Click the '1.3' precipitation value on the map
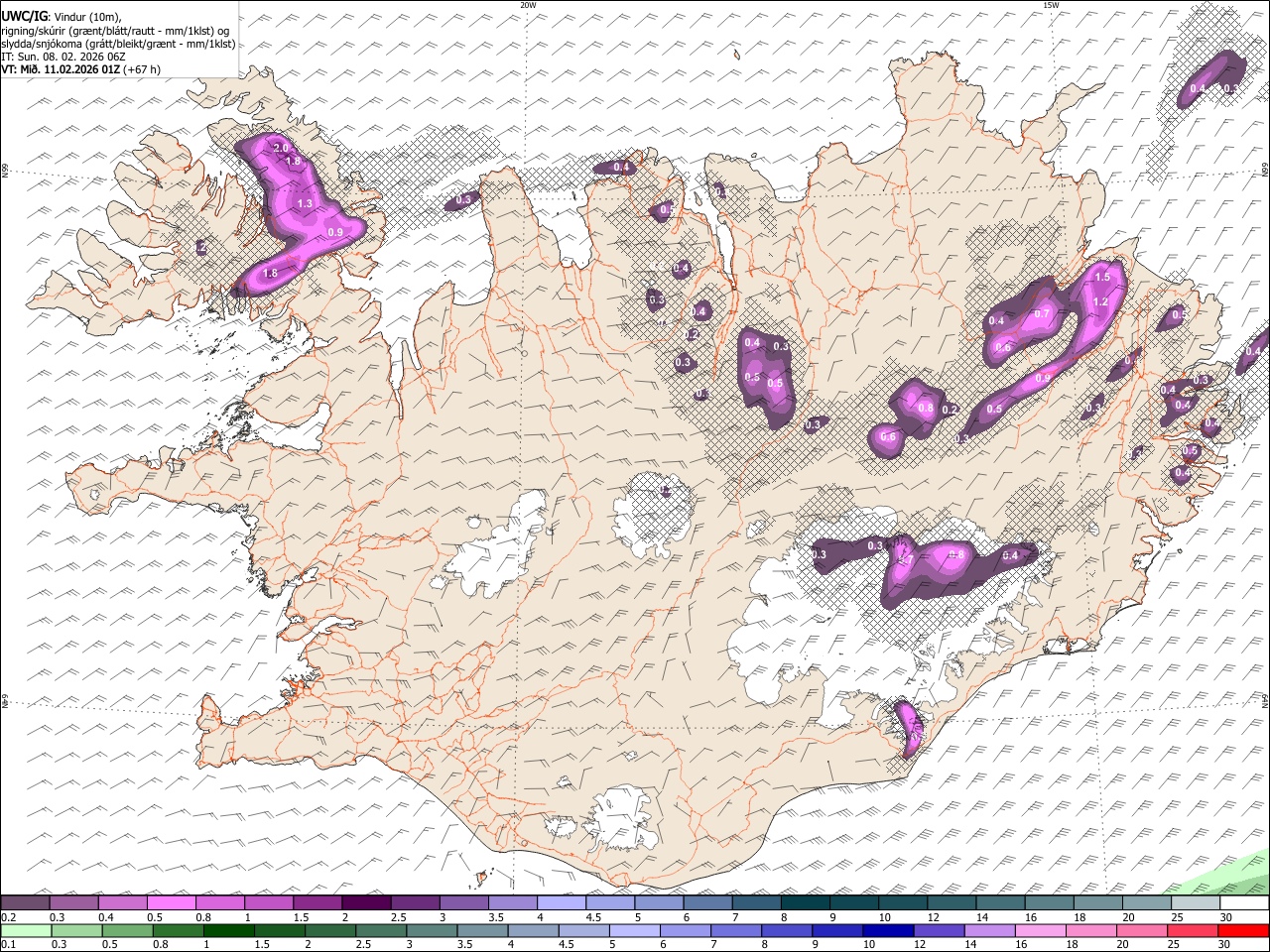 tap(305, 203)
